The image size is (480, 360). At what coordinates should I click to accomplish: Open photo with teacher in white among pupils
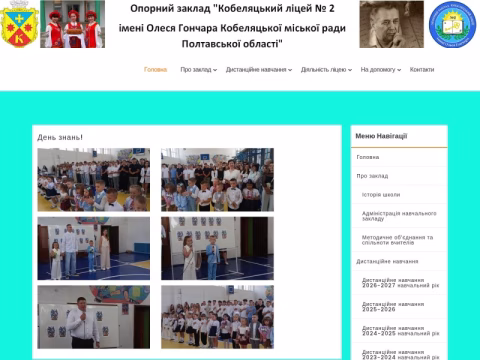click(217, 180)
